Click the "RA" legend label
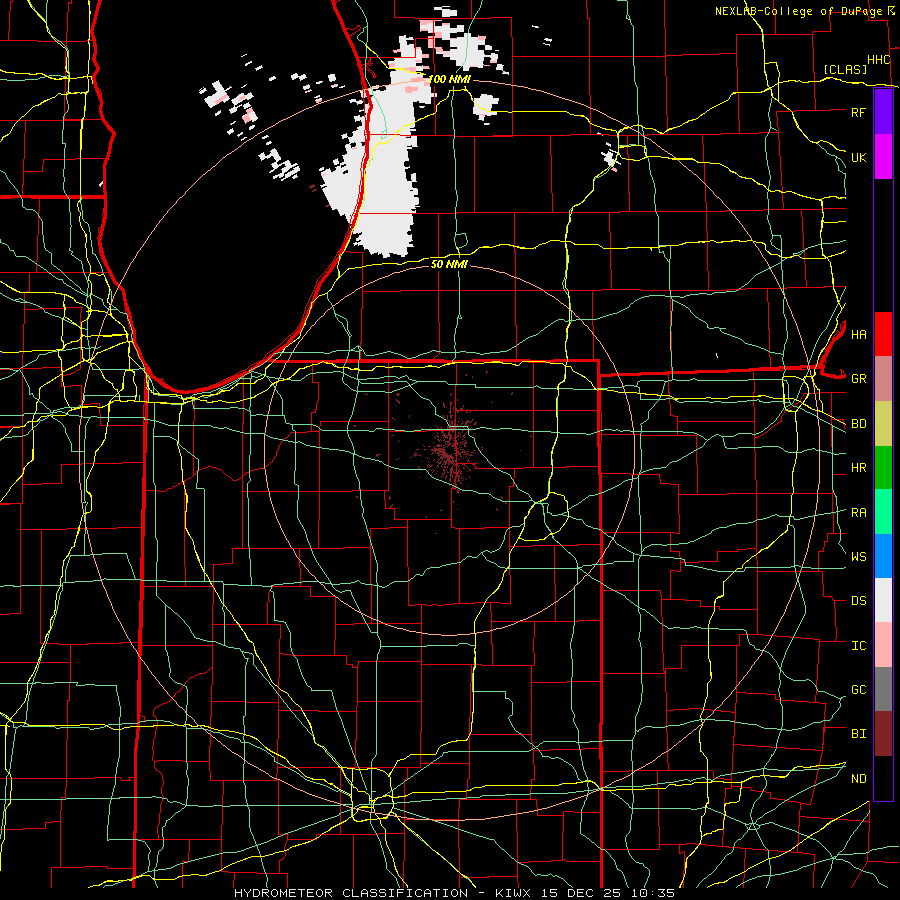The width and height of the screenshot is (900, 900). (x=858, y=513)
